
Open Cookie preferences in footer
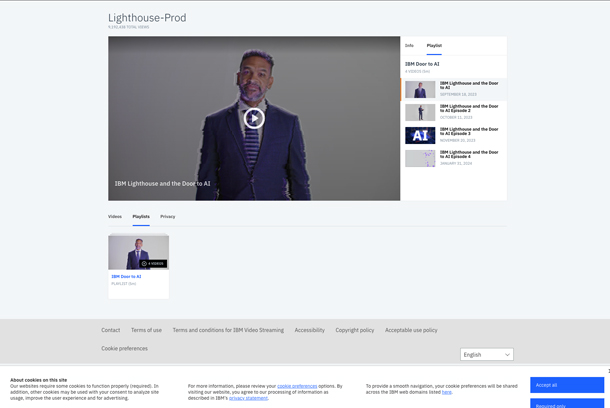click(x=124, y=348)
